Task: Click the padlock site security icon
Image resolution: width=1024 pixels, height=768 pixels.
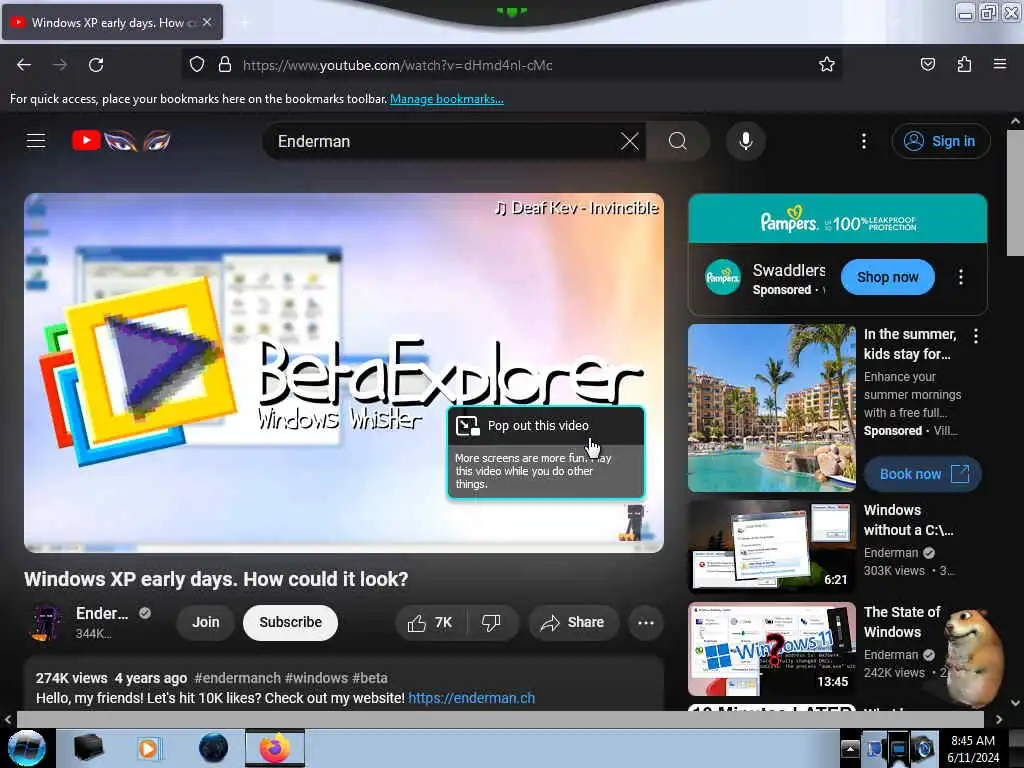Action: pyautogui.click(x=225, y=65)
